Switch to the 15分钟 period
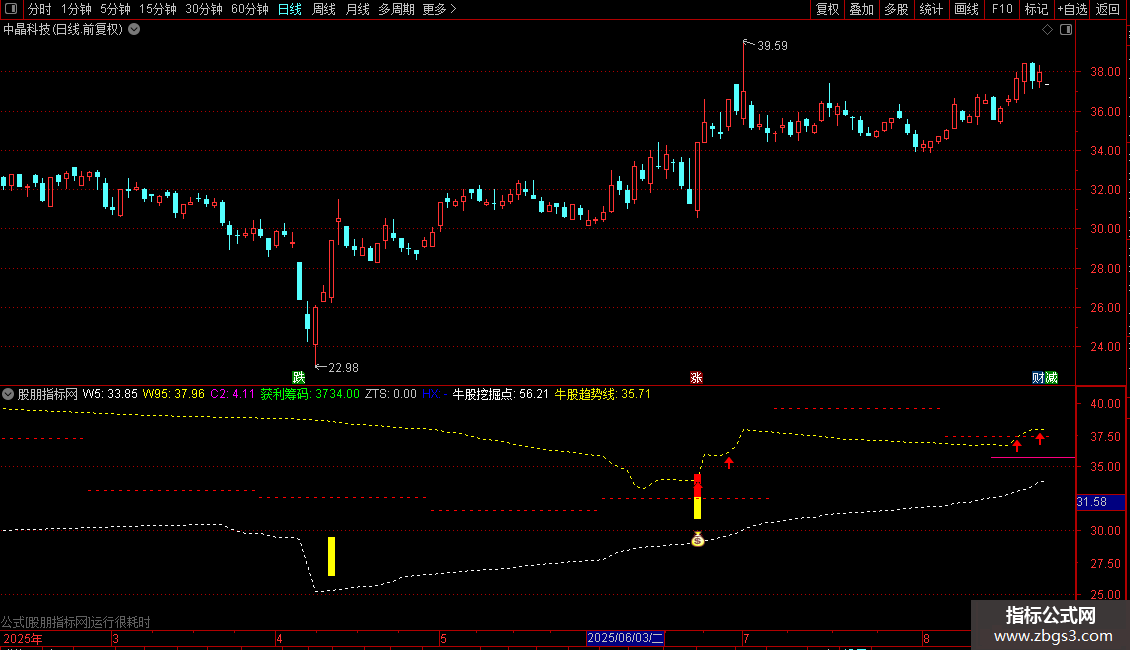This screenshot has height=650, width=1130. pos(158,9)
